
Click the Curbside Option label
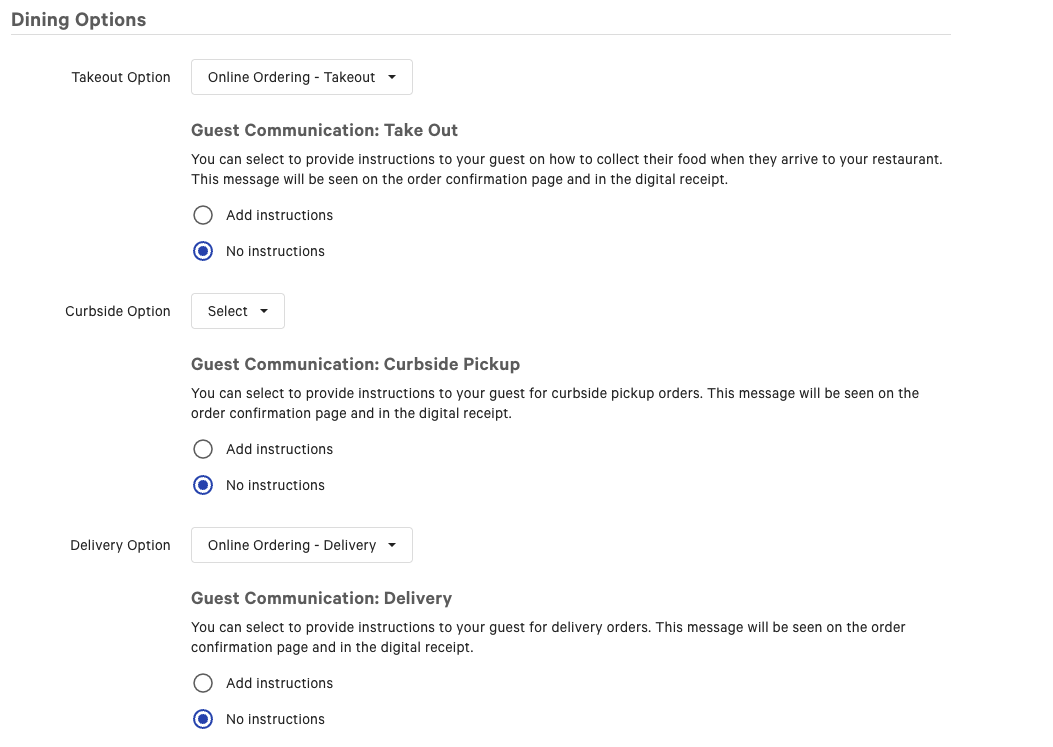[117, 311]
